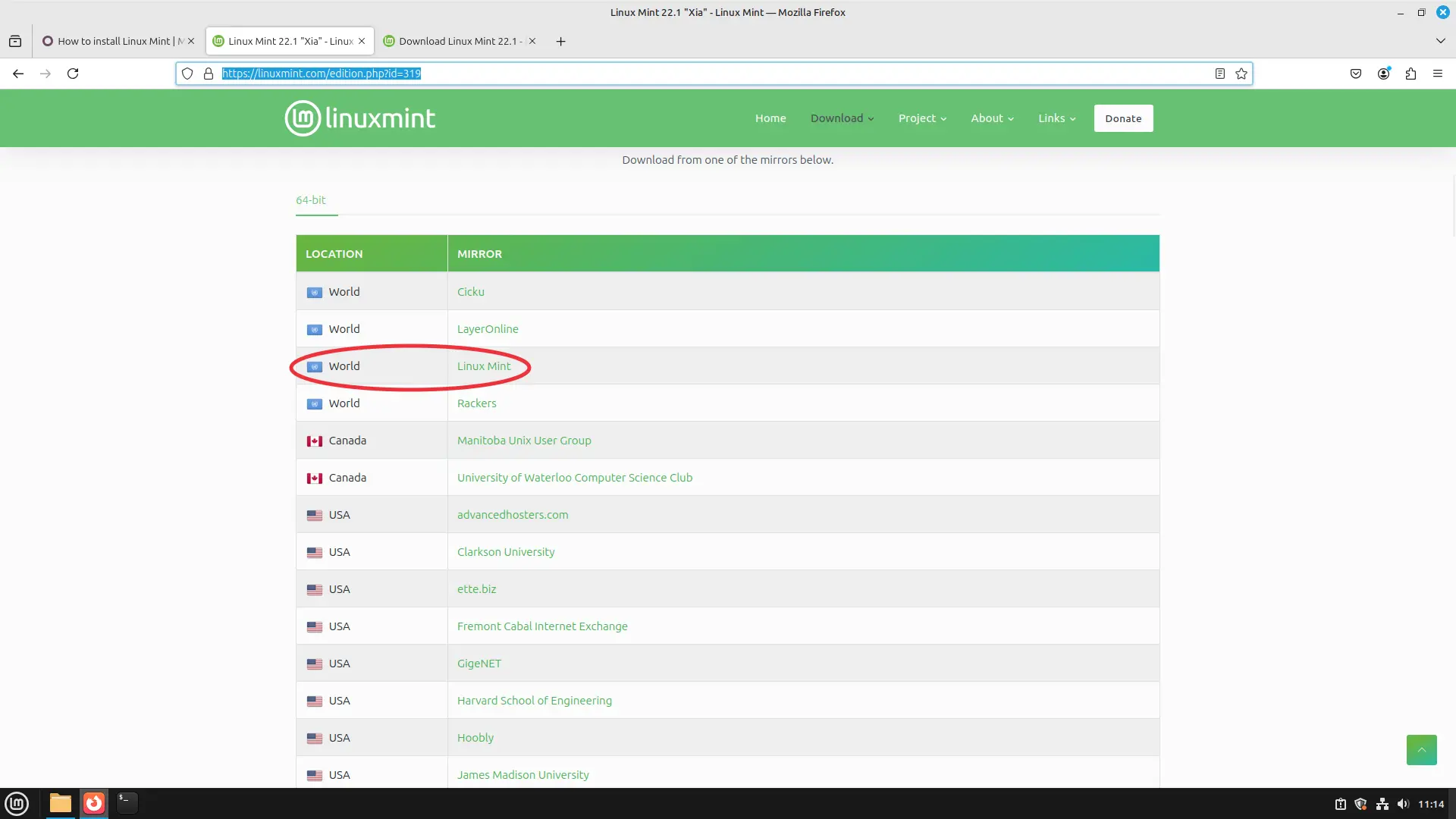The width and height of the screenshot is (1456, 819).
Task: Select the 64-bit tab
Action: [x=311, y=200]
